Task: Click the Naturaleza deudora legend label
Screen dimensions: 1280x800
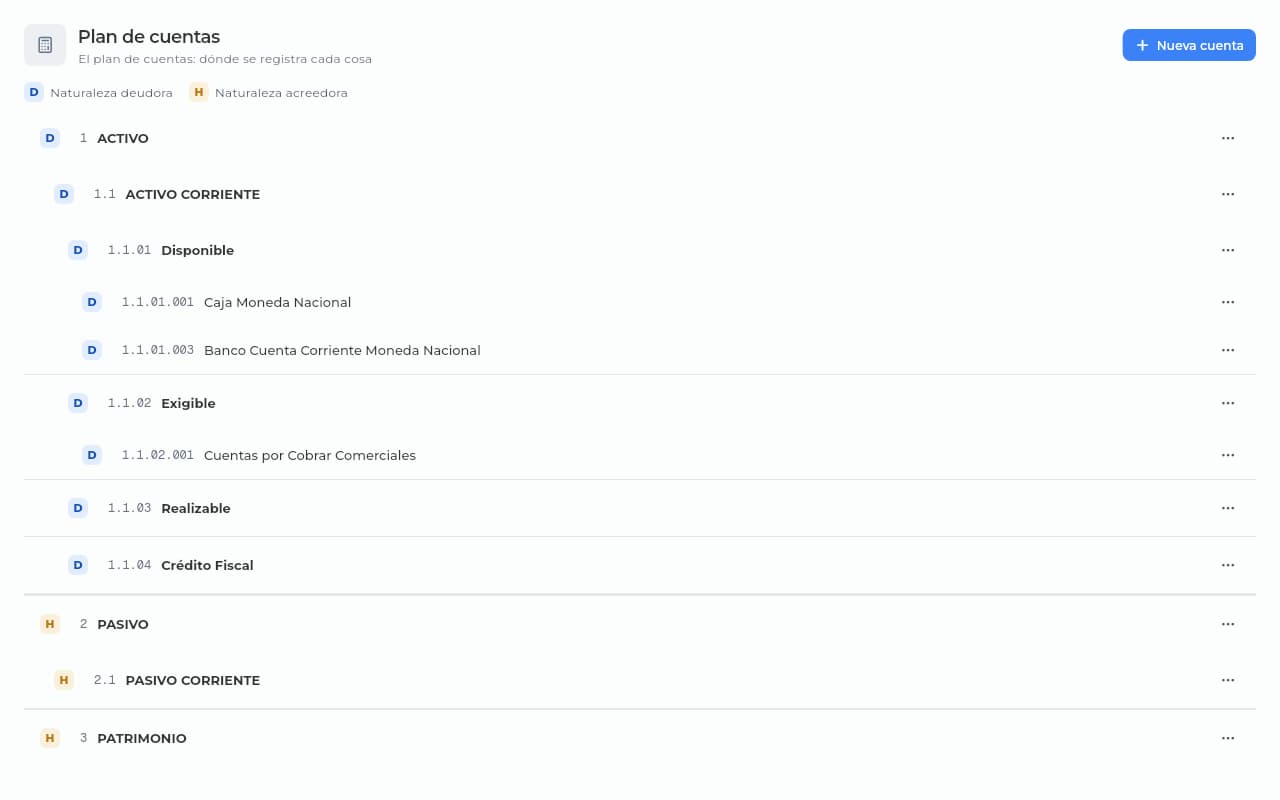Action: pos(111,93)
